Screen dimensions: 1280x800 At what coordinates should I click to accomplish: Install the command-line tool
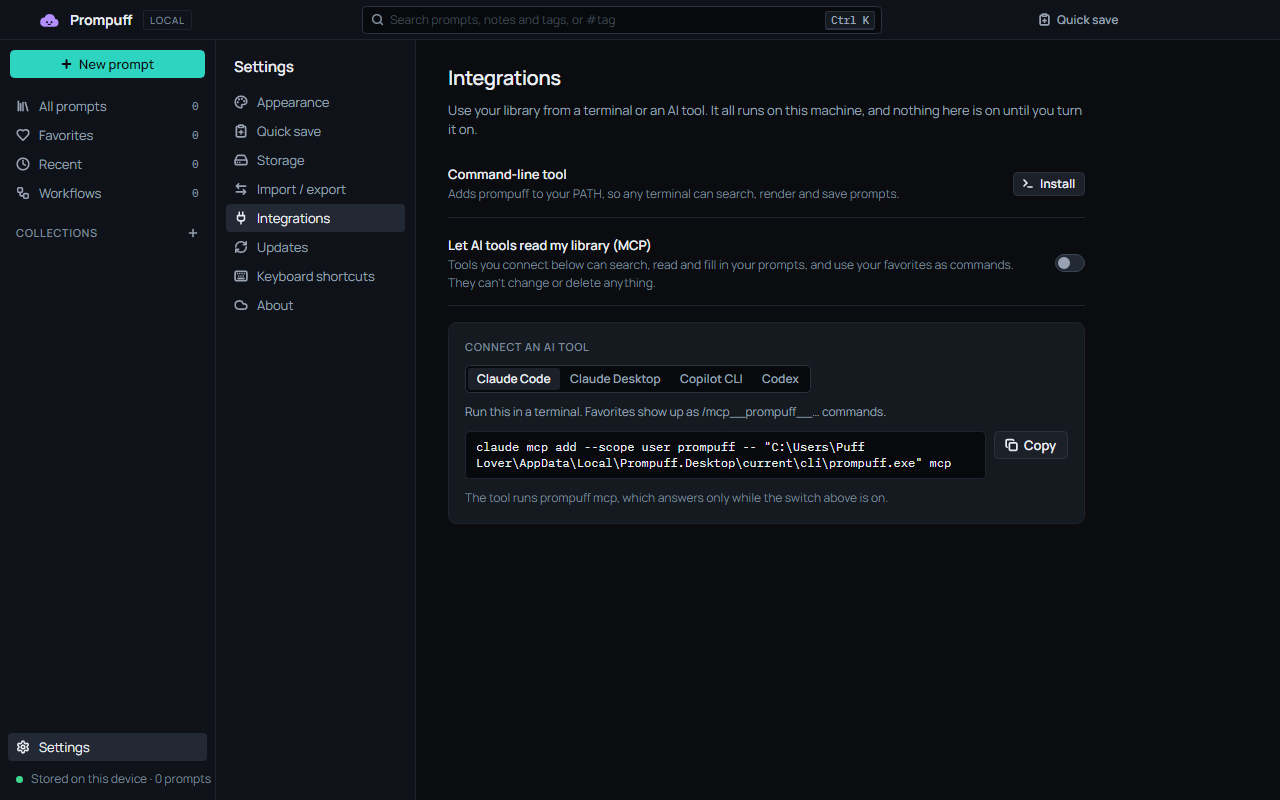[x=1049, y=184]
